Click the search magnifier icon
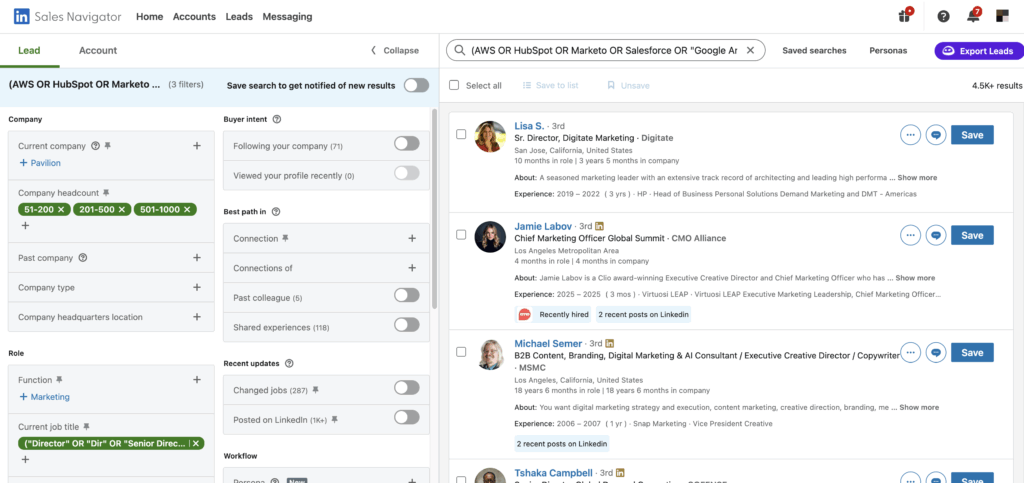Screen dimensions: 1024x483 [460, 50]
